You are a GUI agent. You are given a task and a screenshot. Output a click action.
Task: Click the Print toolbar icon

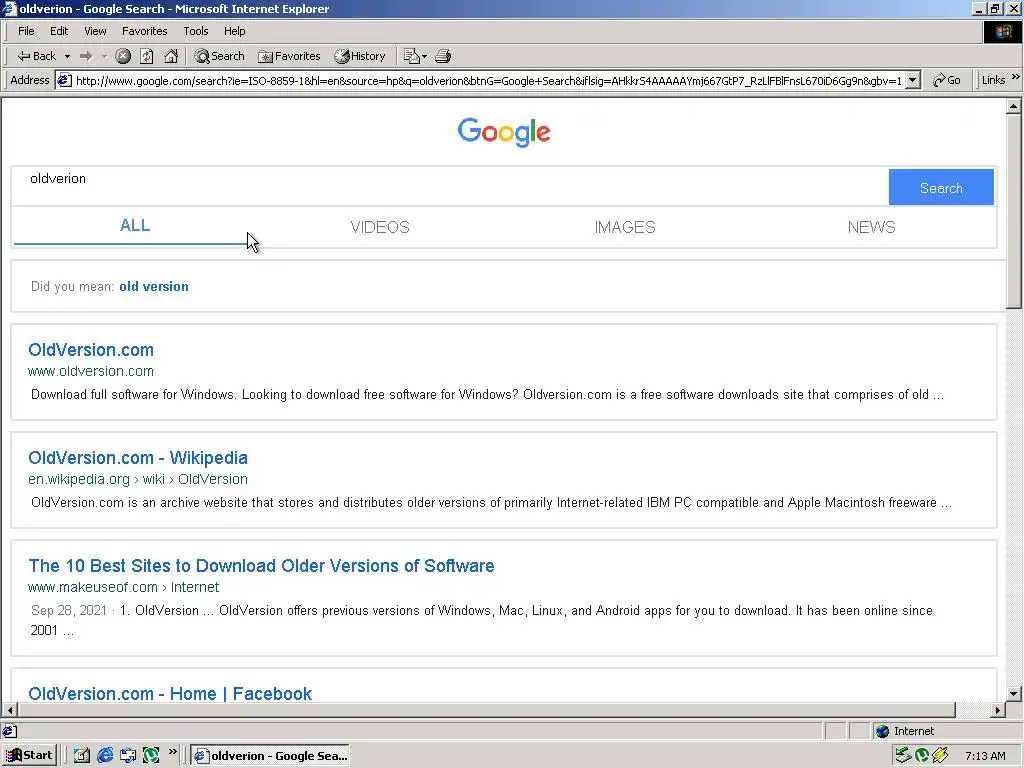(x=443, y=56)
